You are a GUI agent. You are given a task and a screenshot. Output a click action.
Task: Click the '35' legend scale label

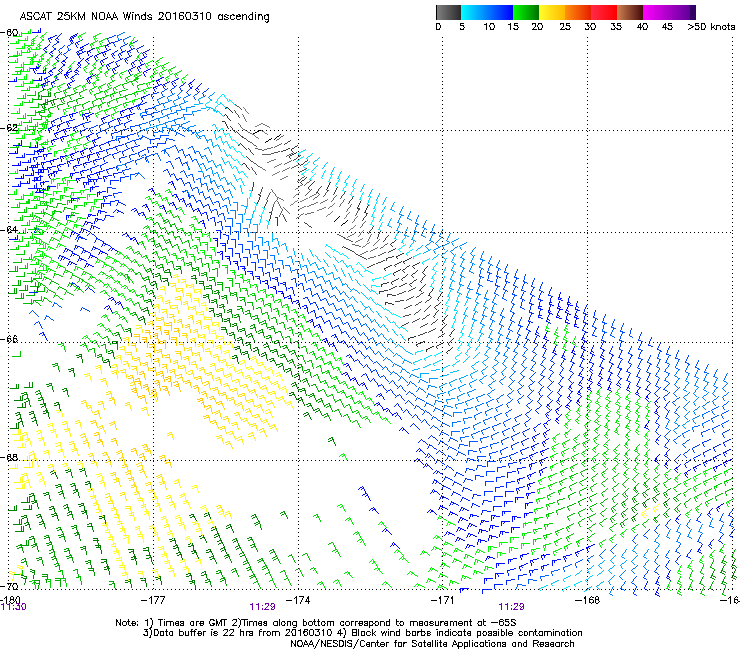coord(616,27)
